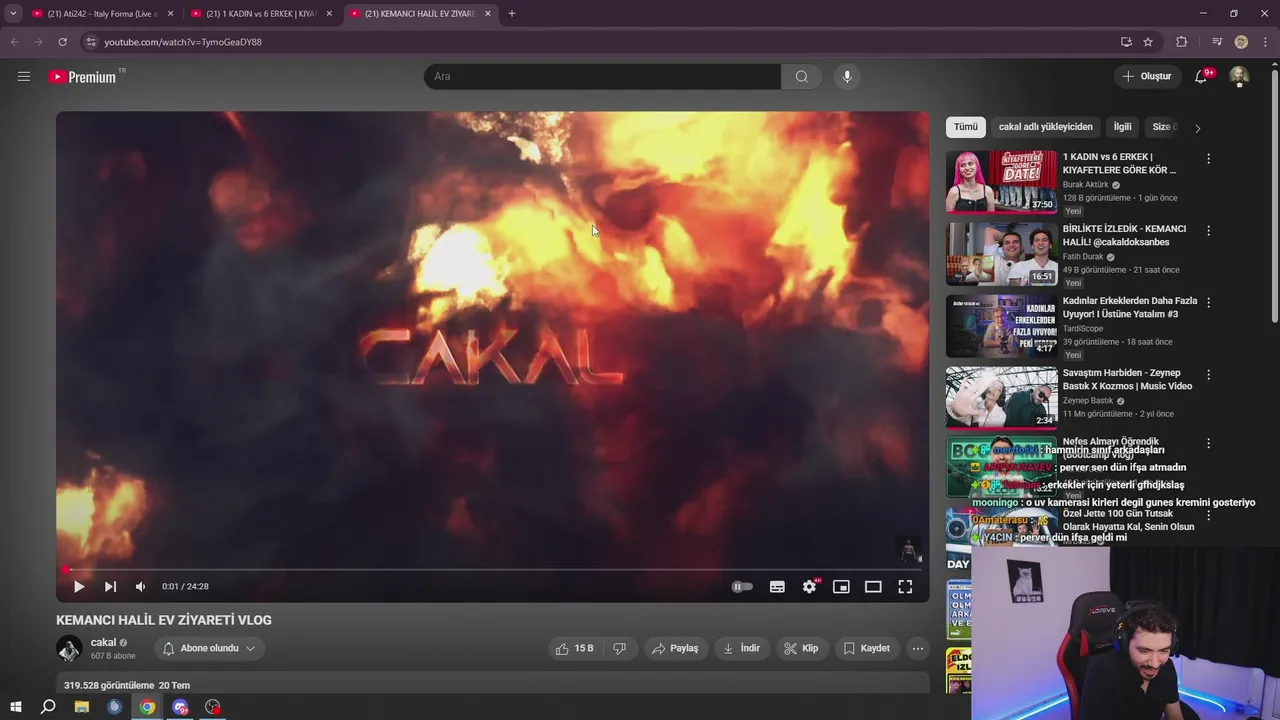Viewport: 1280px width, 720px height.
Task: Reload the page
Action: click(x=62, y=42)
